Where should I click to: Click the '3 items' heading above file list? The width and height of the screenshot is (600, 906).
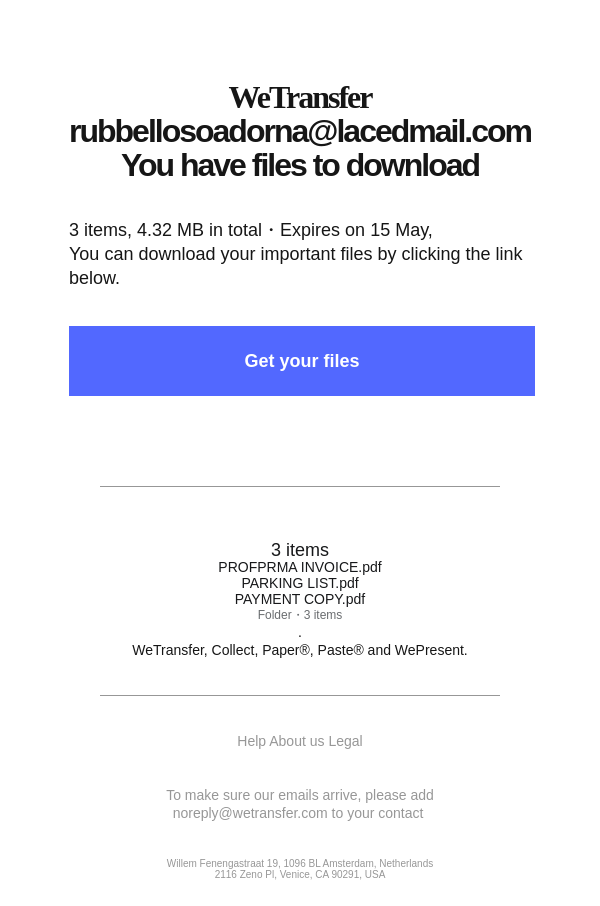coord(299,549)
